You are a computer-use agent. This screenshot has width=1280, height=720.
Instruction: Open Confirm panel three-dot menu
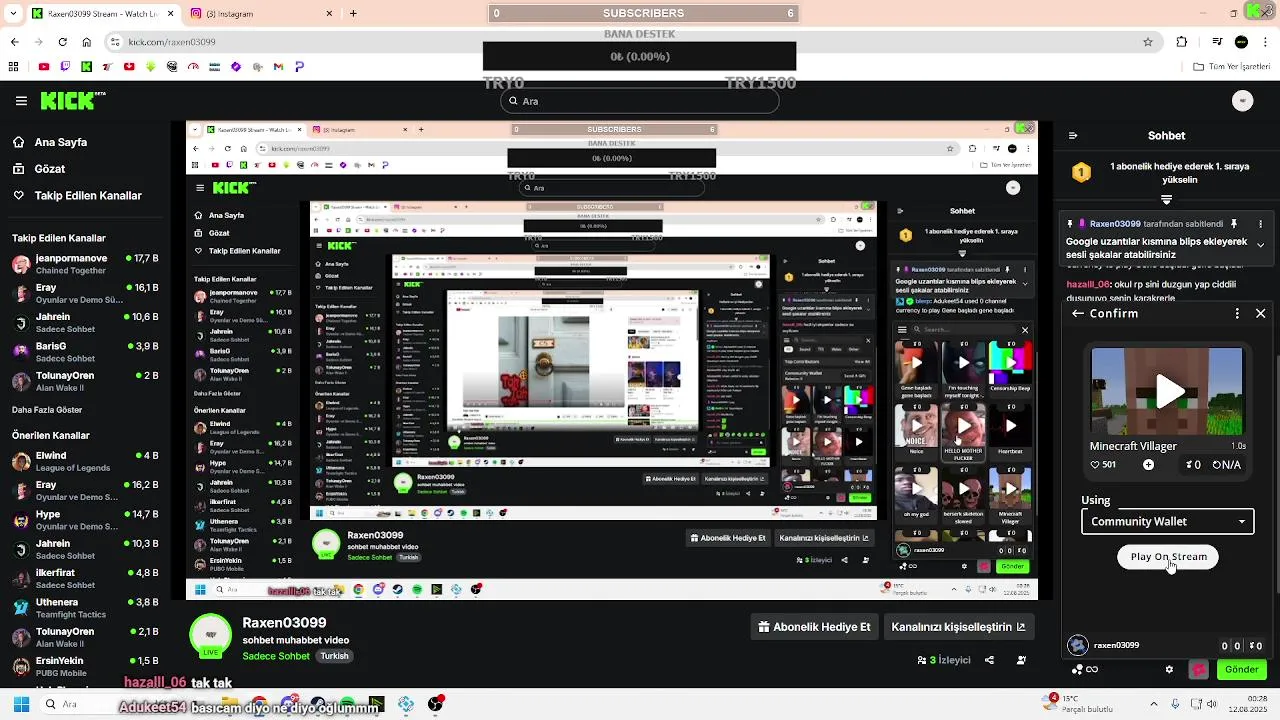tap(1238, 313)
